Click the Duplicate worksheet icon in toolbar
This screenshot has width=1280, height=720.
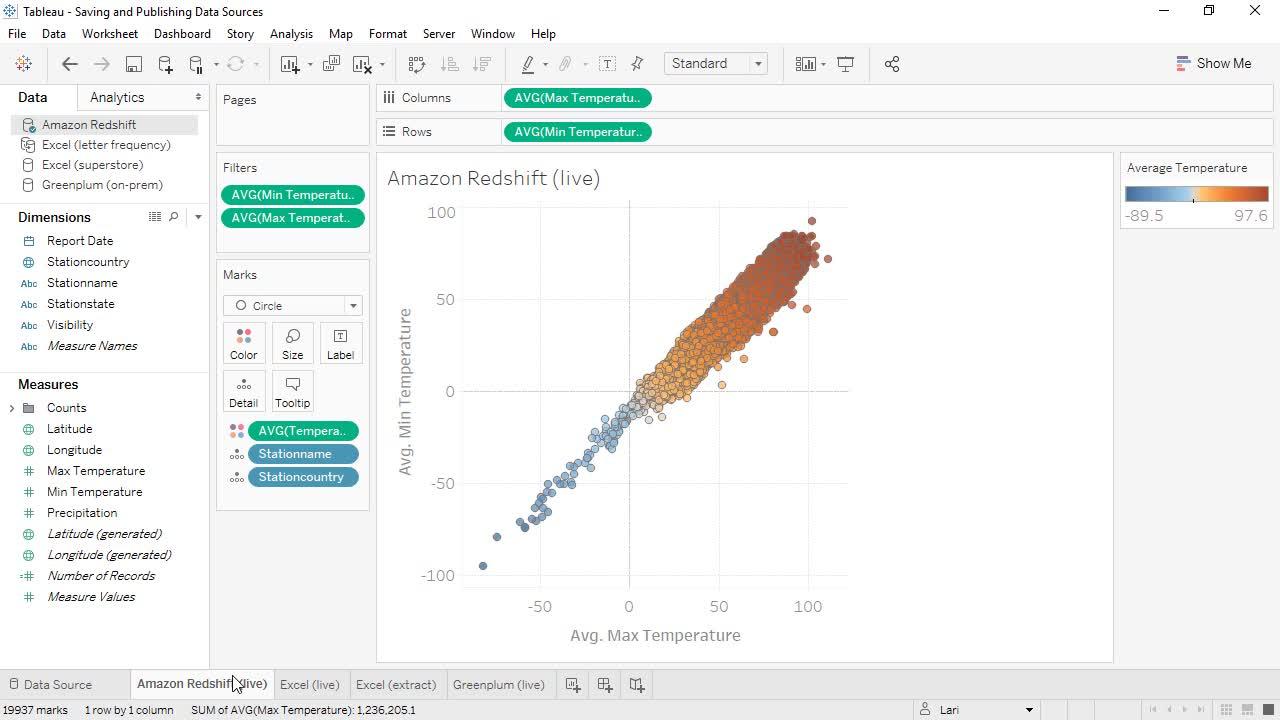click(331, 64)
